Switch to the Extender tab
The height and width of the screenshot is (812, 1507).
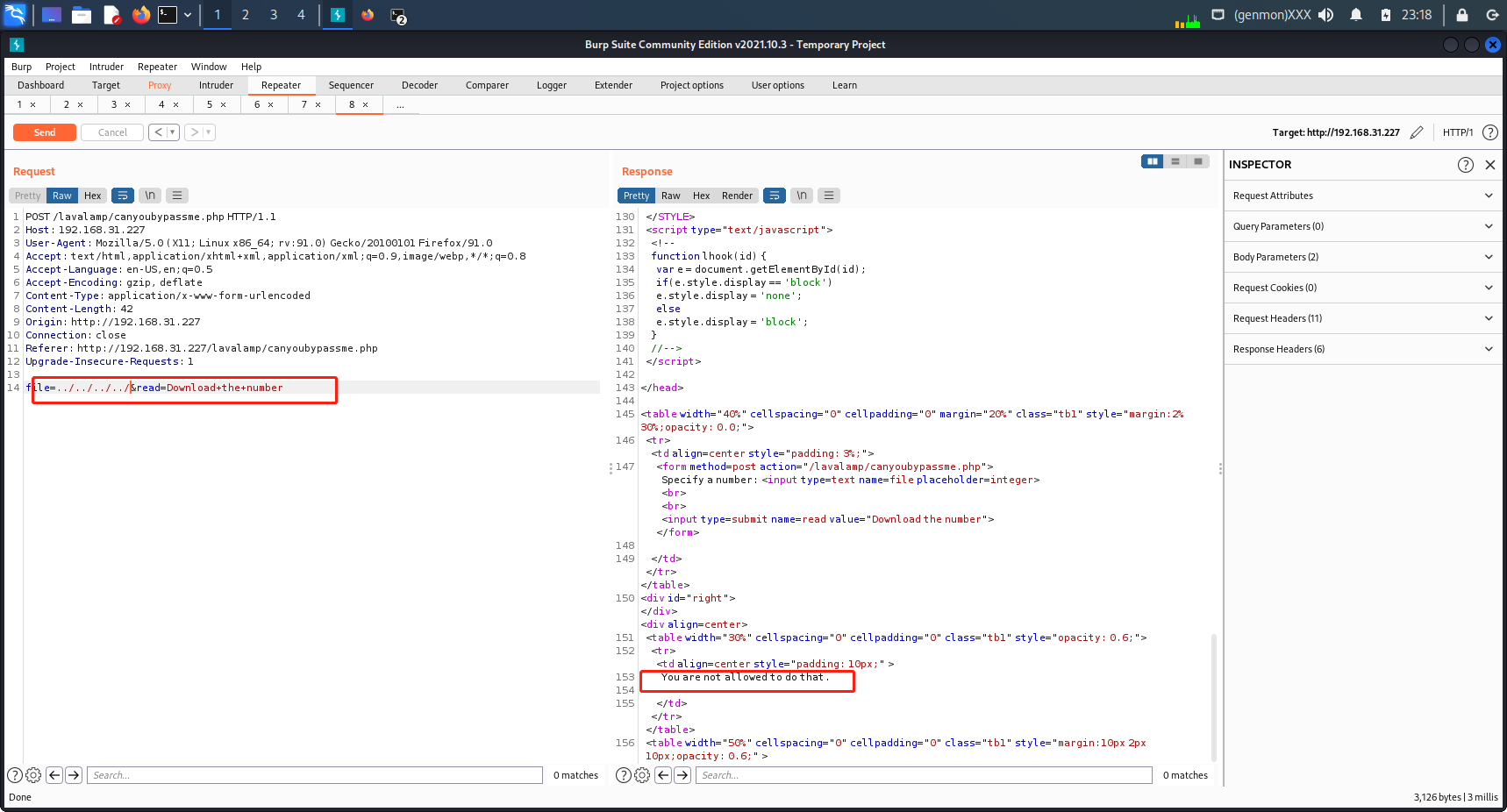point(613,85)
